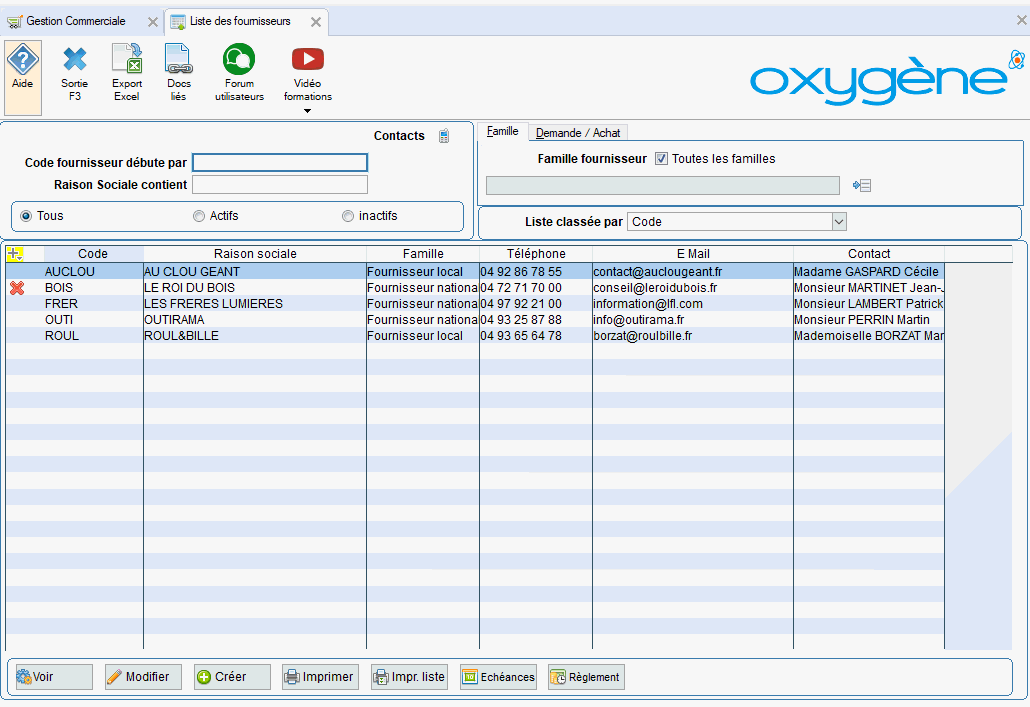Uncheck Toutes les familles checkbox
The height and width of the screenshot is (707, 1030).
point(661,159)
